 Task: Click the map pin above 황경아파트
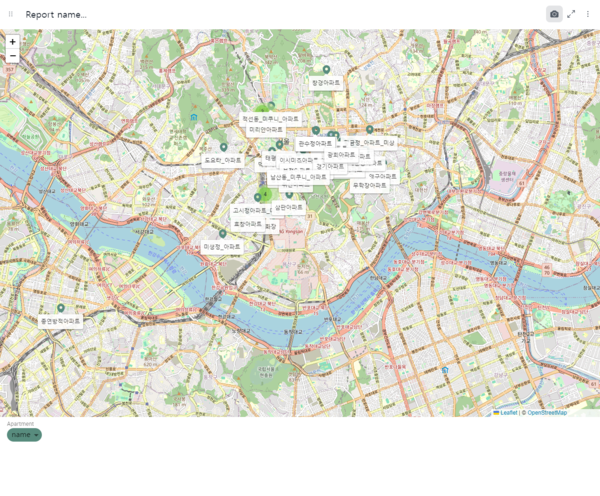pos(326,70)
